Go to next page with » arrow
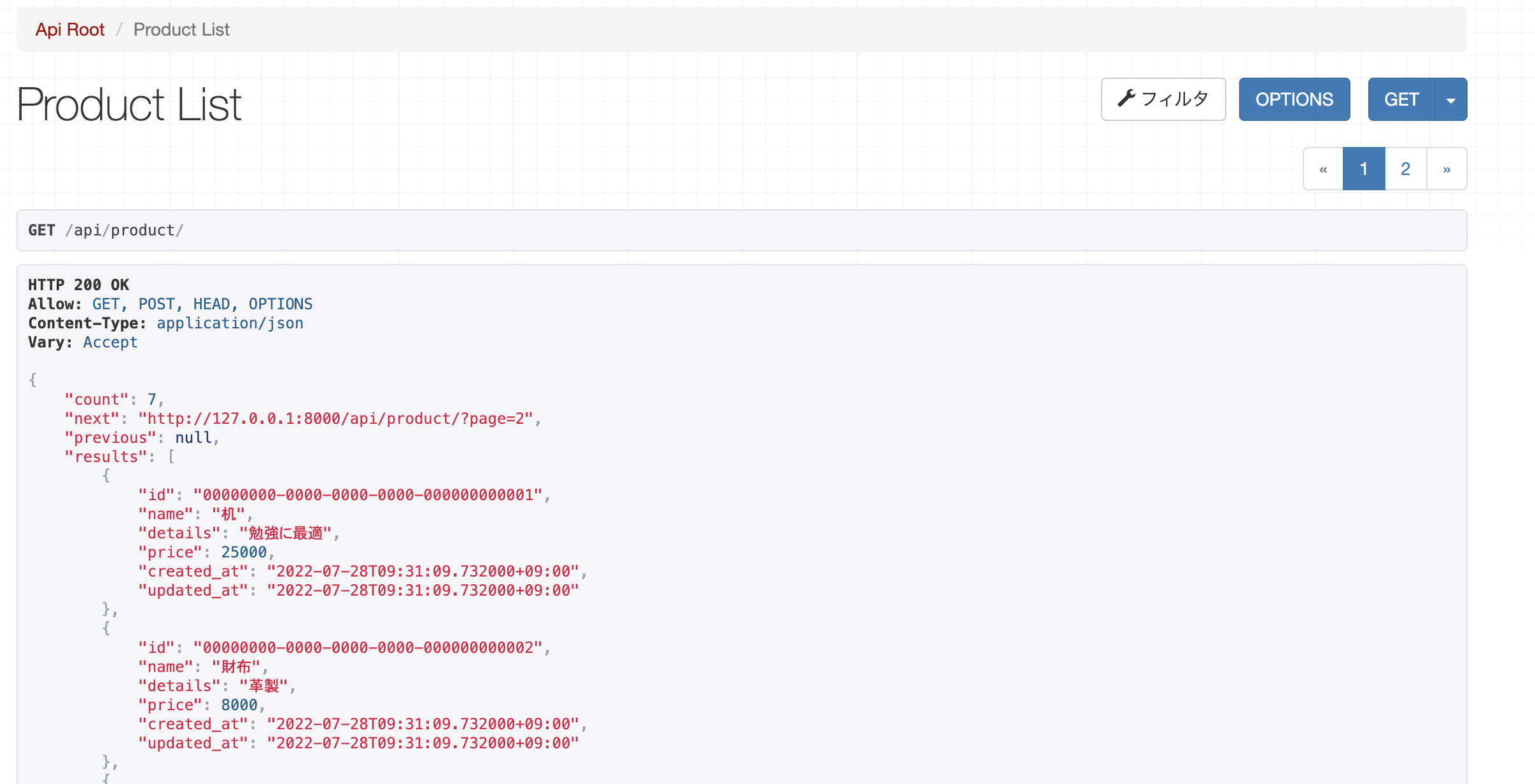The image size is (1535, 784). tap(1447, 169)
